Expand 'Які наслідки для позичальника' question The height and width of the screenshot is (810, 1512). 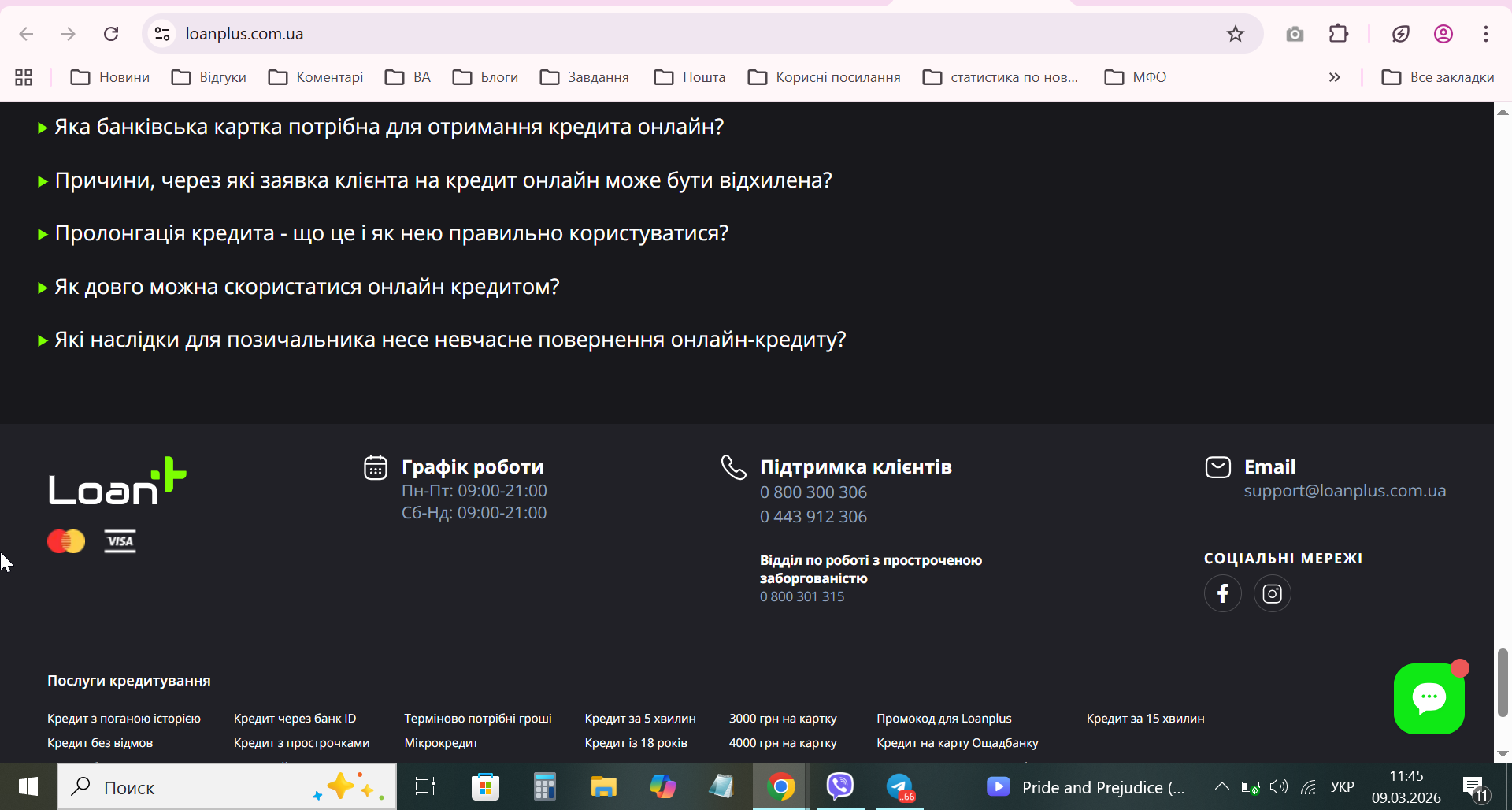click(x=443, y=340)
